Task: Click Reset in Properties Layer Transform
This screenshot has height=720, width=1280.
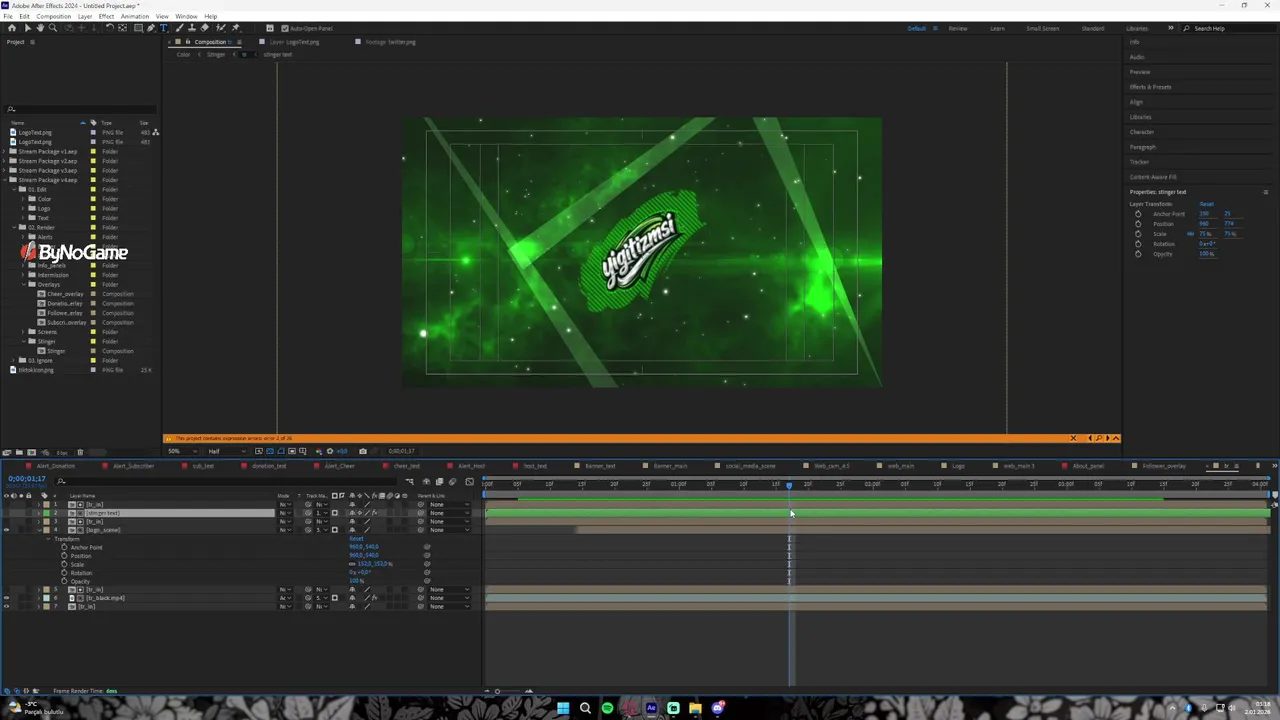Action: pyautogui.click(x=1207, y=204)
